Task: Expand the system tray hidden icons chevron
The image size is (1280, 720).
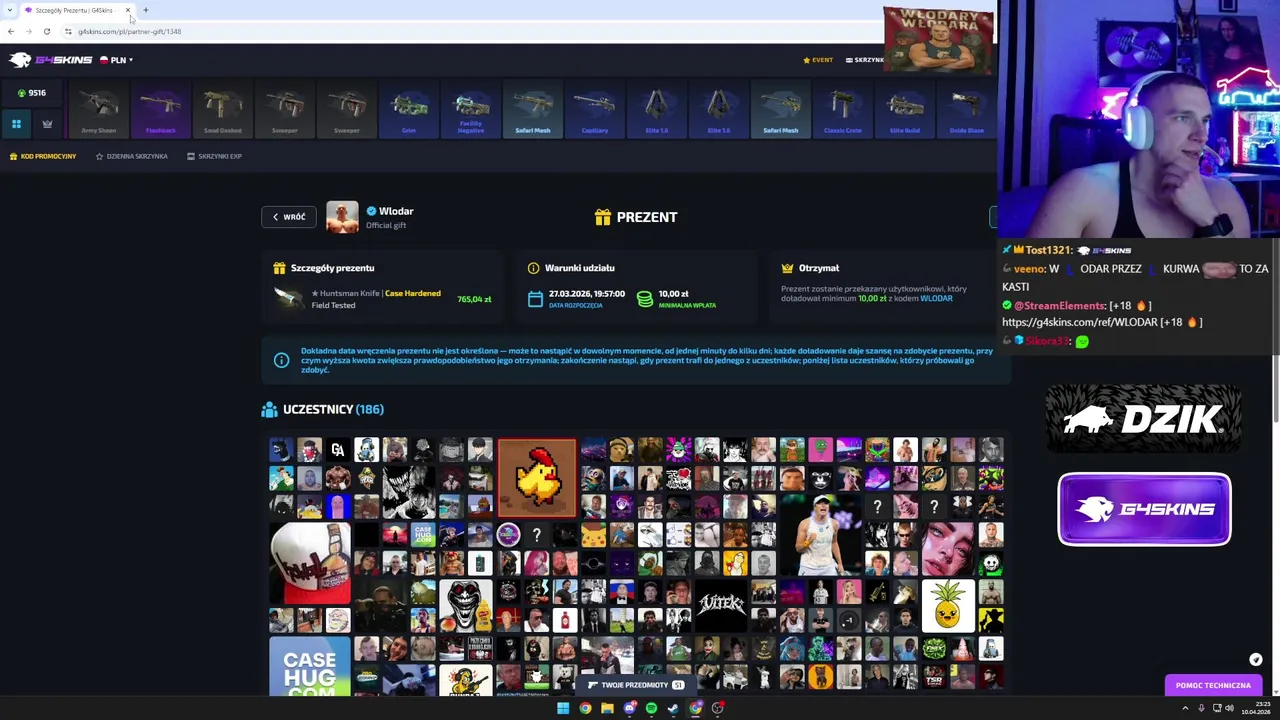Action: pyautogui.click(x=1185, y=708)
